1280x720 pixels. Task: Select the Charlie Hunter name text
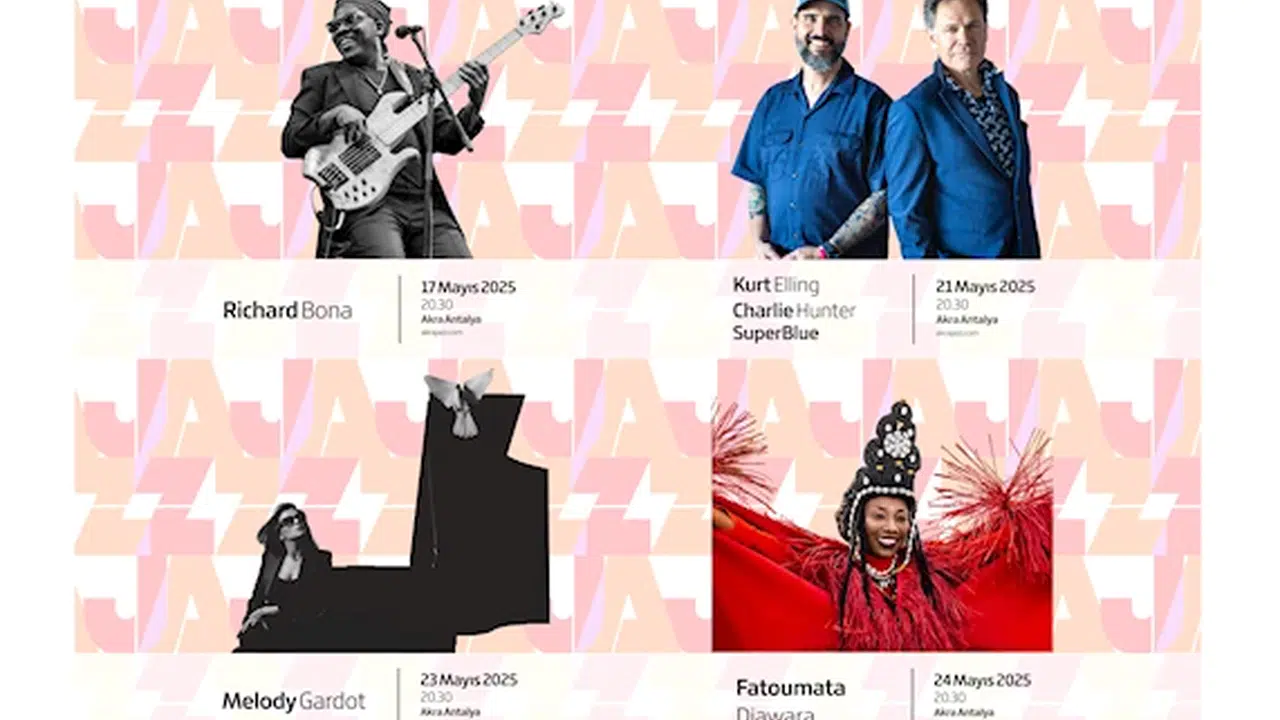tap(794, 310)
